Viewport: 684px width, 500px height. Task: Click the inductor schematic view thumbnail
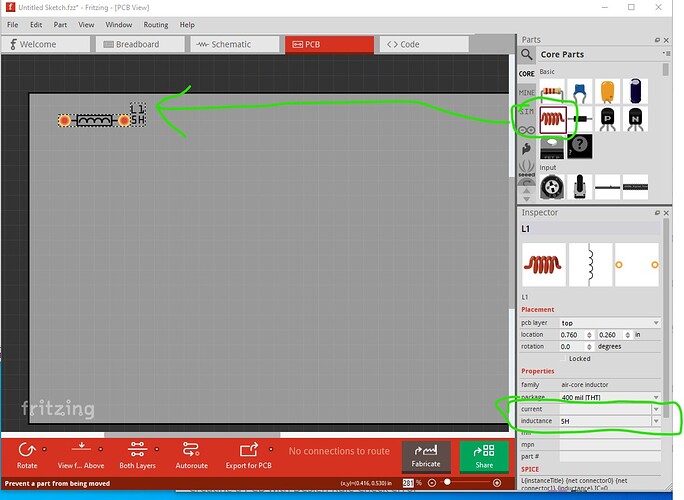pyautogui.click(x=590, y=265)
